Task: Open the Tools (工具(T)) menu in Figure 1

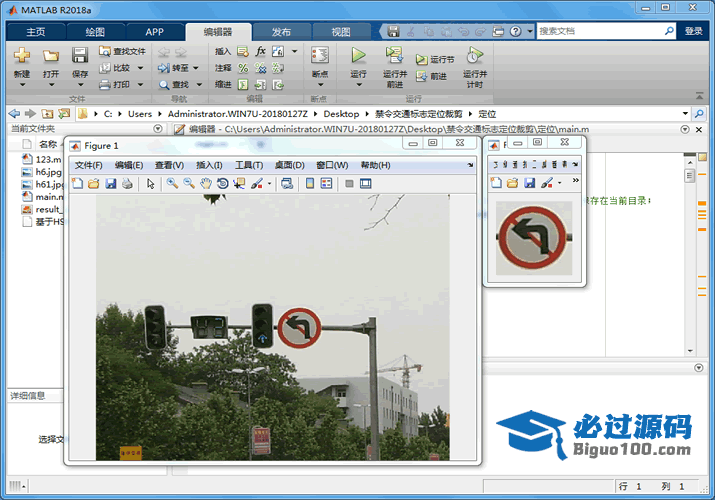Action: point(249,165)
